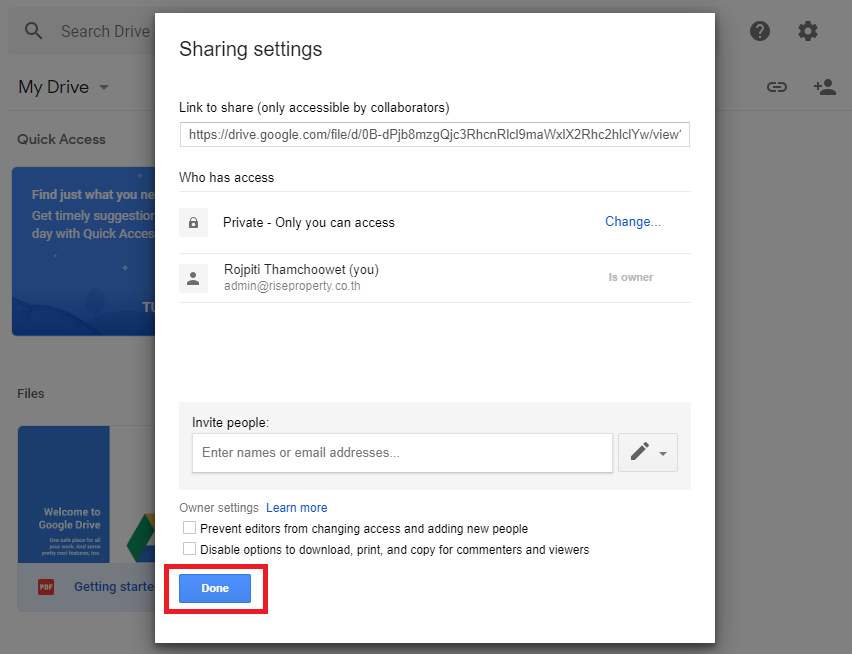852x654 pixels.
Task: Expand the My Drive dropdown arrow
Action: [104, 88]
